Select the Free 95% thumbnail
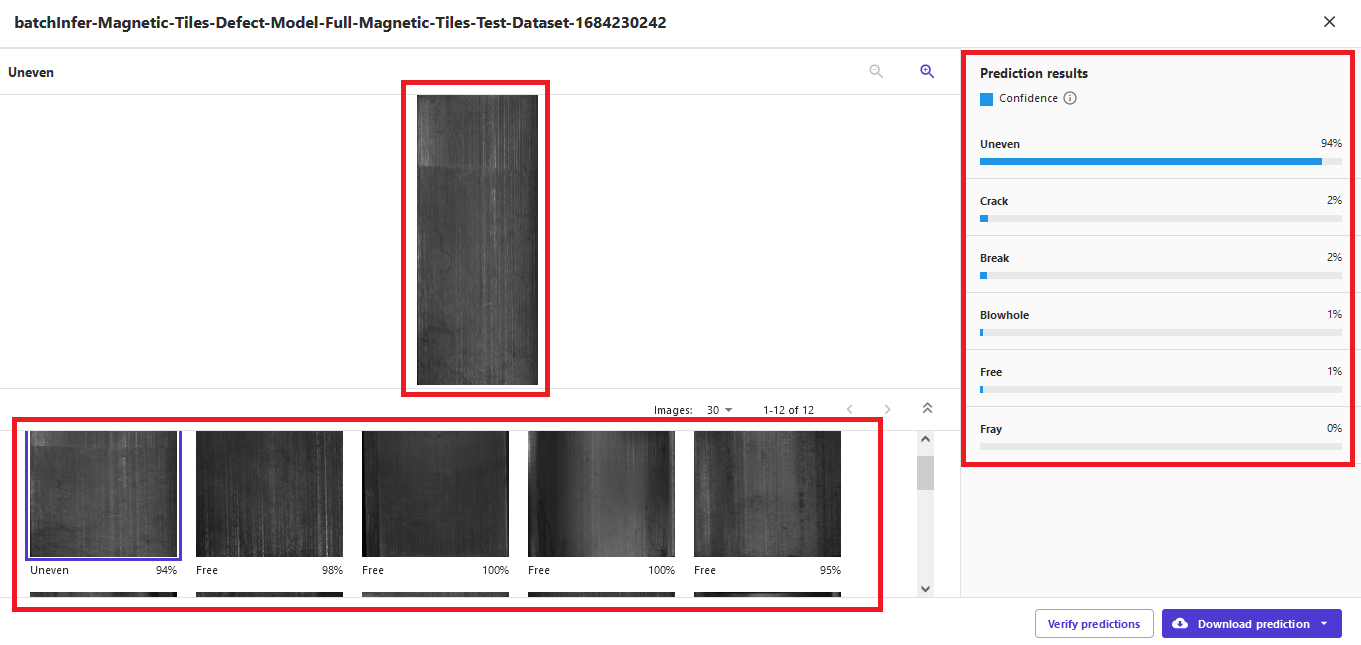 pos(767,494)
